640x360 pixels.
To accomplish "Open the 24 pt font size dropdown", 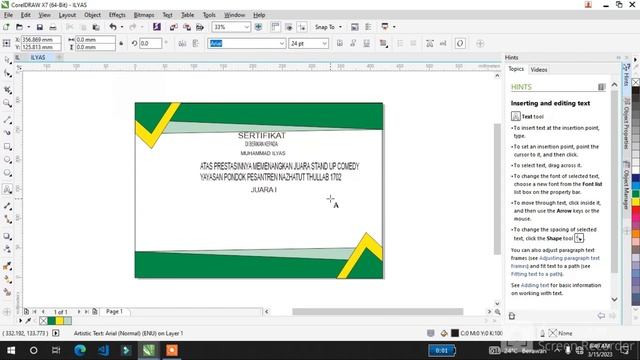I will [x=324, y=43].
